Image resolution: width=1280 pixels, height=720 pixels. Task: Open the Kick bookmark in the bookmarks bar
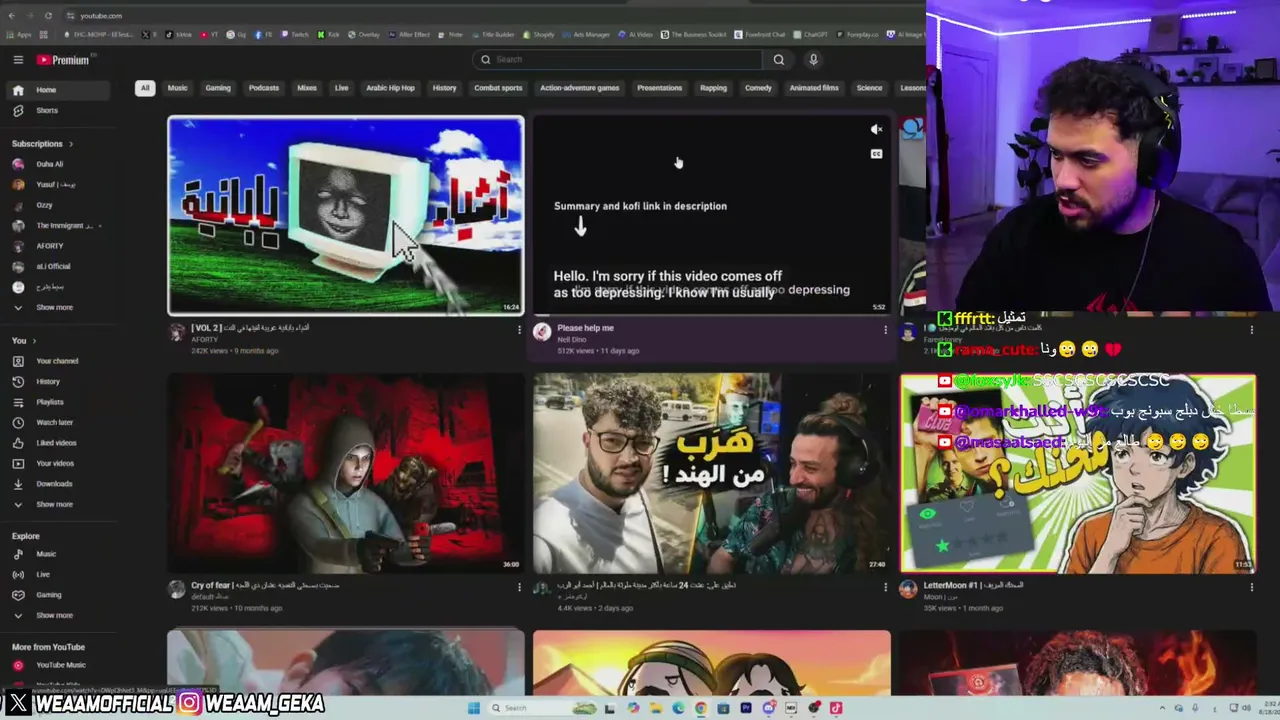tap(329, 35)
